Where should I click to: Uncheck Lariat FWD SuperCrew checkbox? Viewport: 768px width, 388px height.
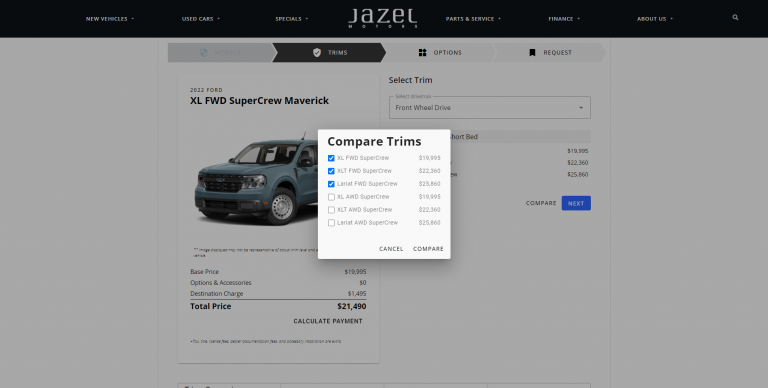[x=331, y=184]
